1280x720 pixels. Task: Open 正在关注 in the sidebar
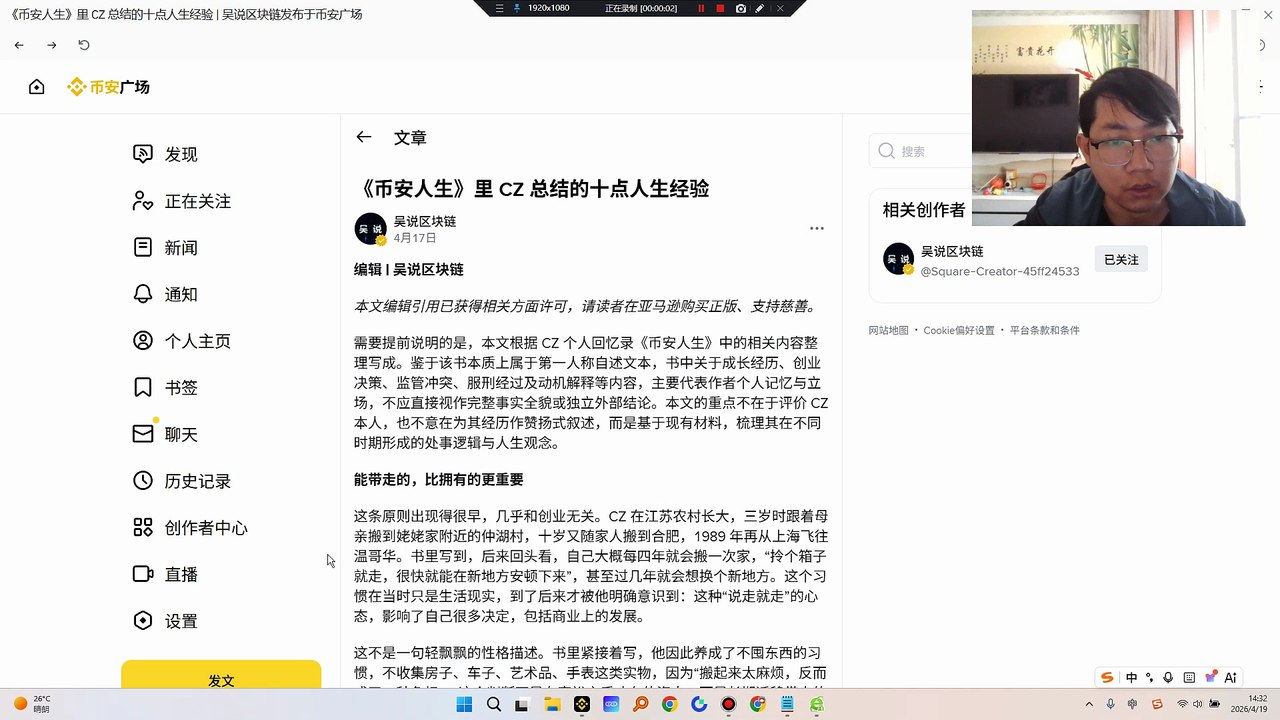pos(182,201)
